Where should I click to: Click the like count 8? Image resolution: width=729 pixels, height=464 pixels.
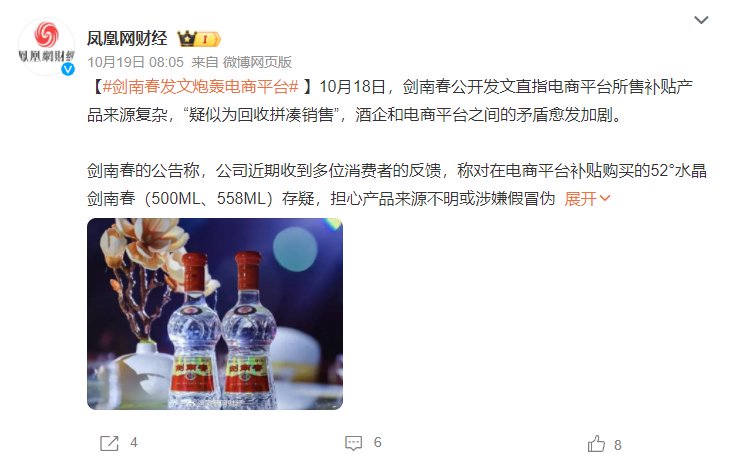pos(618,445)
